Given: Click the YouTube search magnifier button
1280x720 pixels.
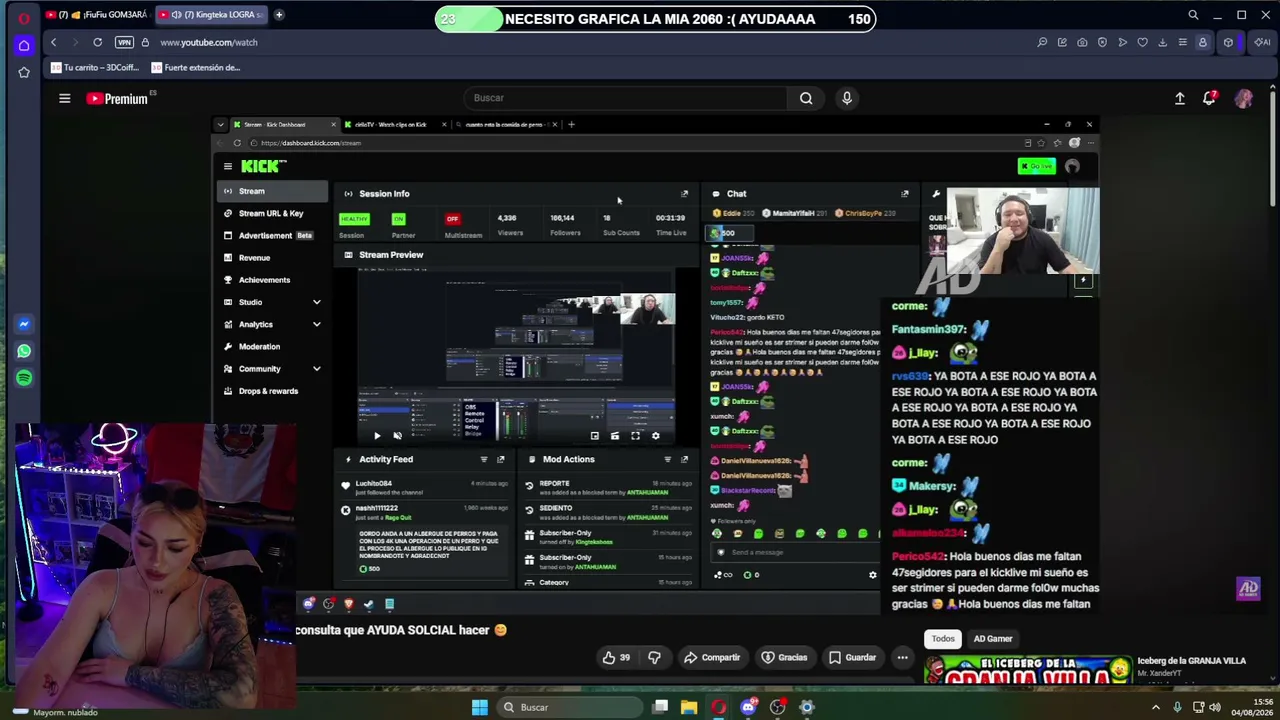Looking at the screenshot, I should coord(806,98).
